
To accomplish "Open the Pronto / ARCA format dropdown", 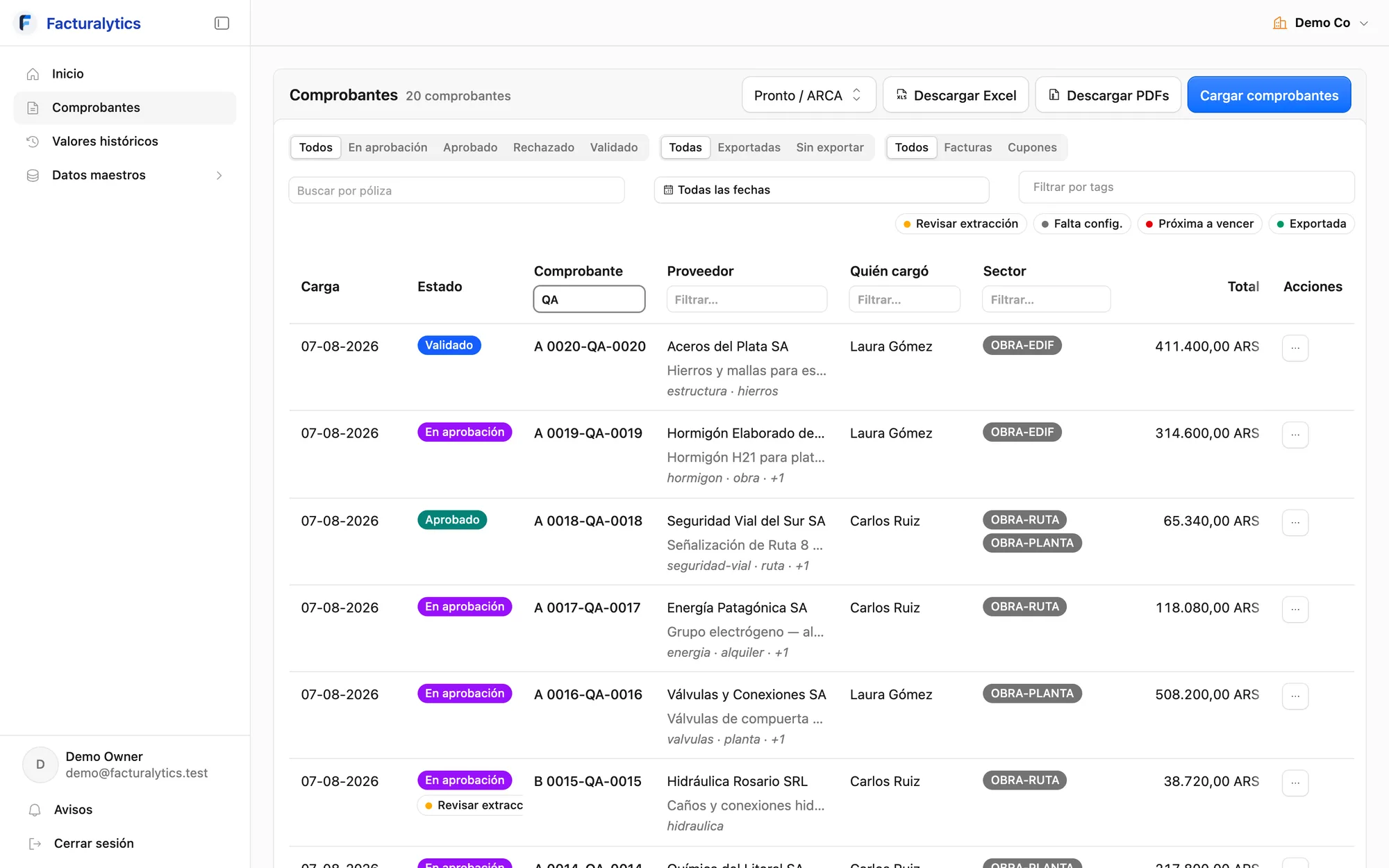I will 808,94.
